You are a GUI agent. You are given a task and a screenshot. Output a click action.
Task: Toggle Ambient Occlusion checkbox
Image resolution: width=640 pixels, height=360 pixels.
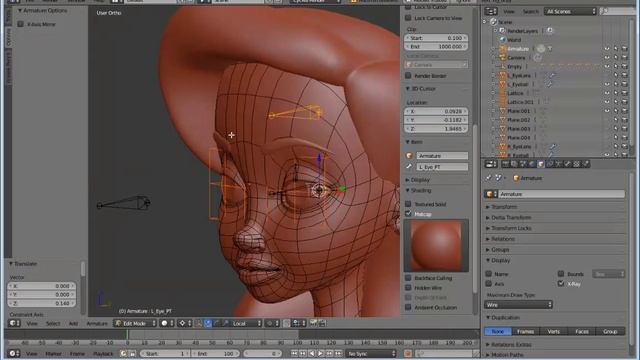tap(408, 307)
